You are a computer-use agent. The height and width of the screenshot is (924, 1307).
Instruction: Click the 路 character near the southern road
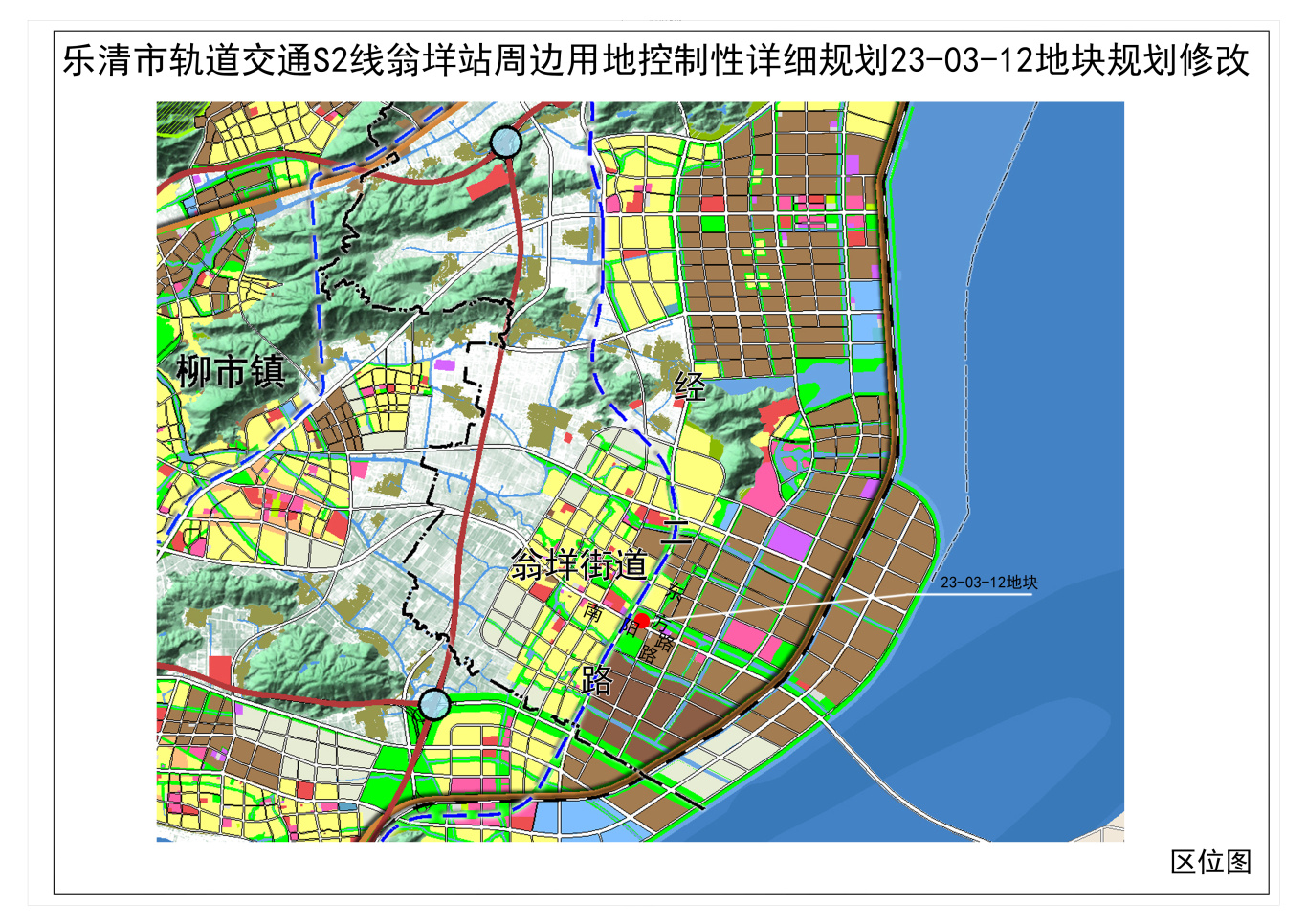point(597,680)
